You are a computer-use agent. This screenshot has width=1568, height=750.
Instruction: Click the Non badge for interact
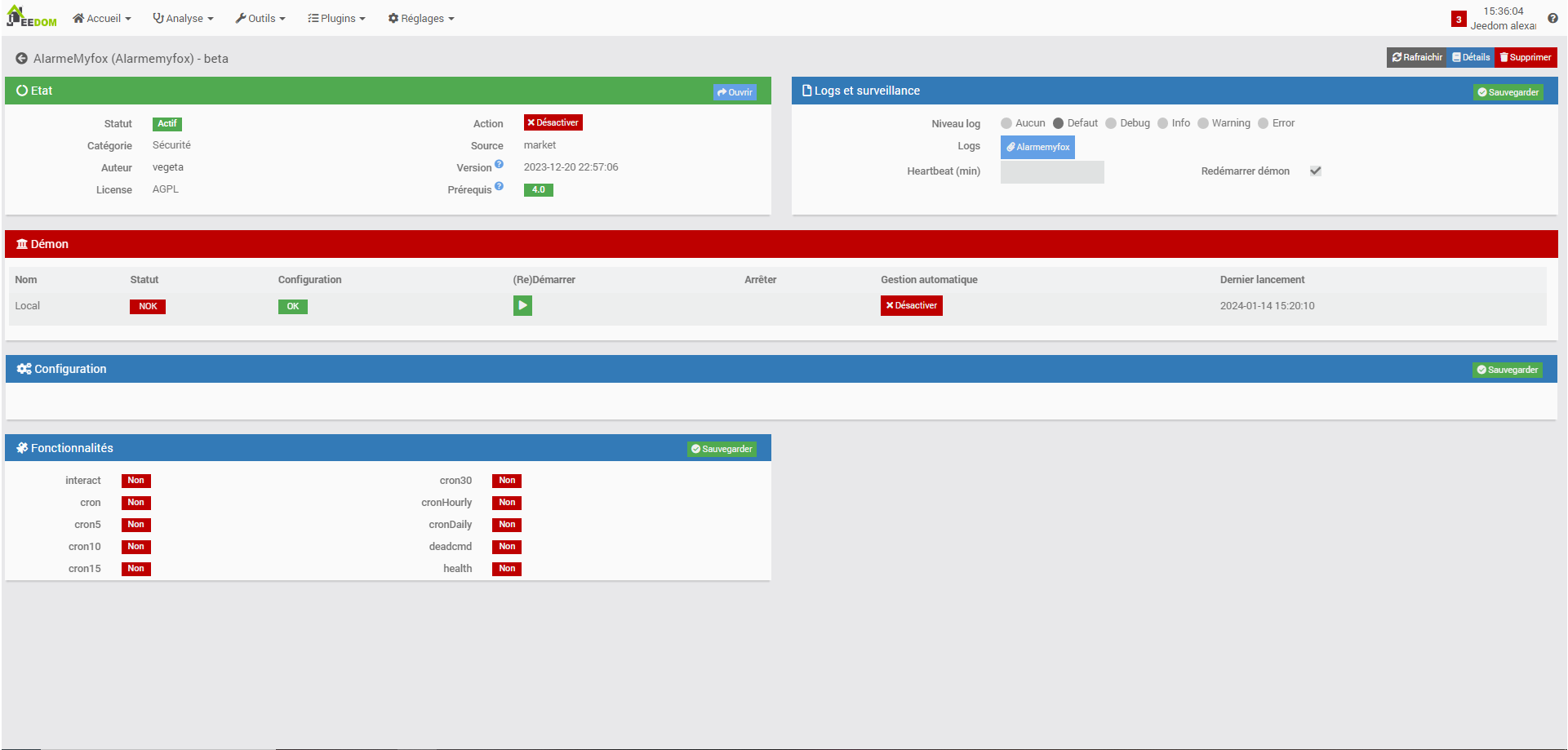pyautogui.click(x=136, y=481)
